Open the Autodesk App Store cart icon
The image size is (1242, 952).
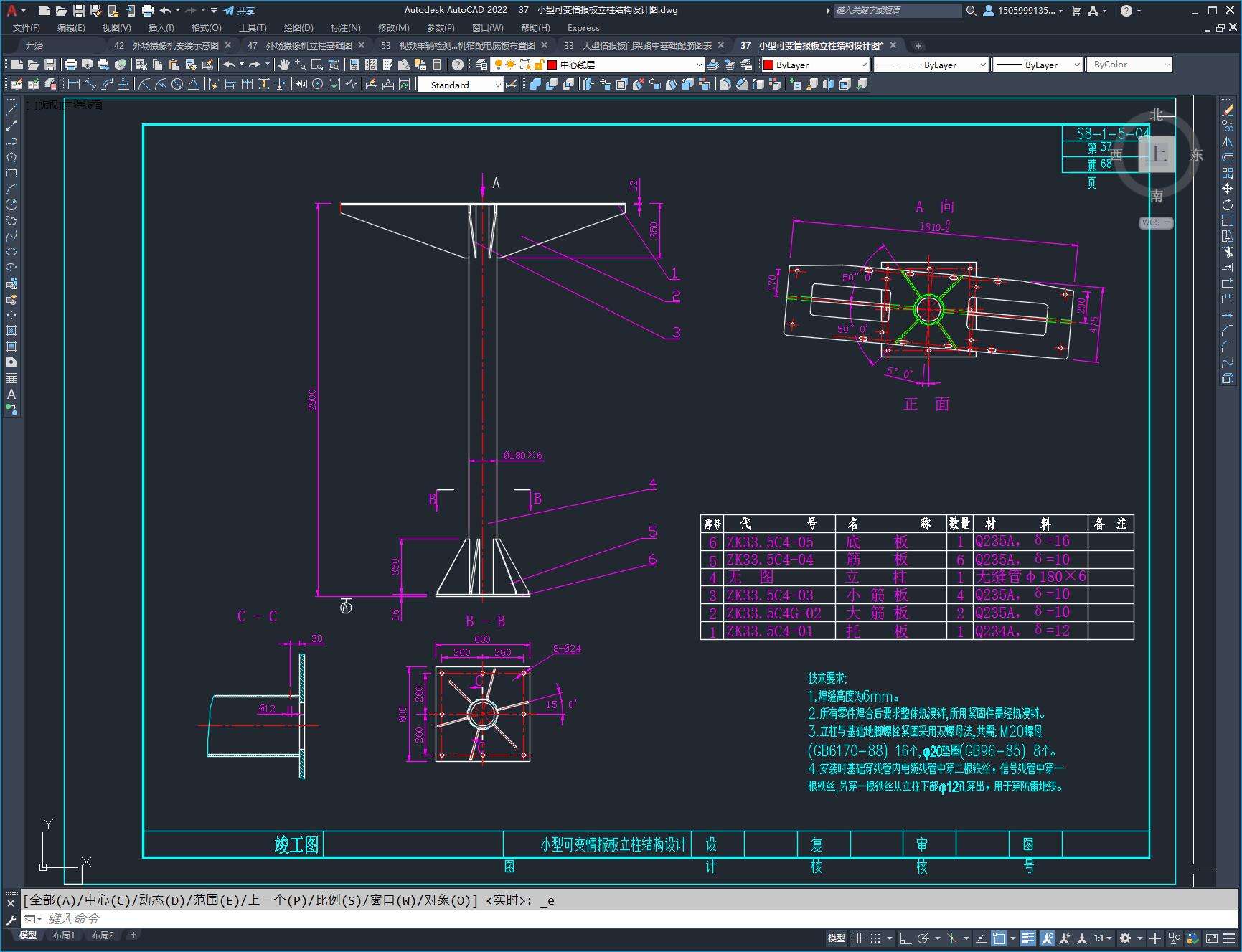pos(1076,10)
